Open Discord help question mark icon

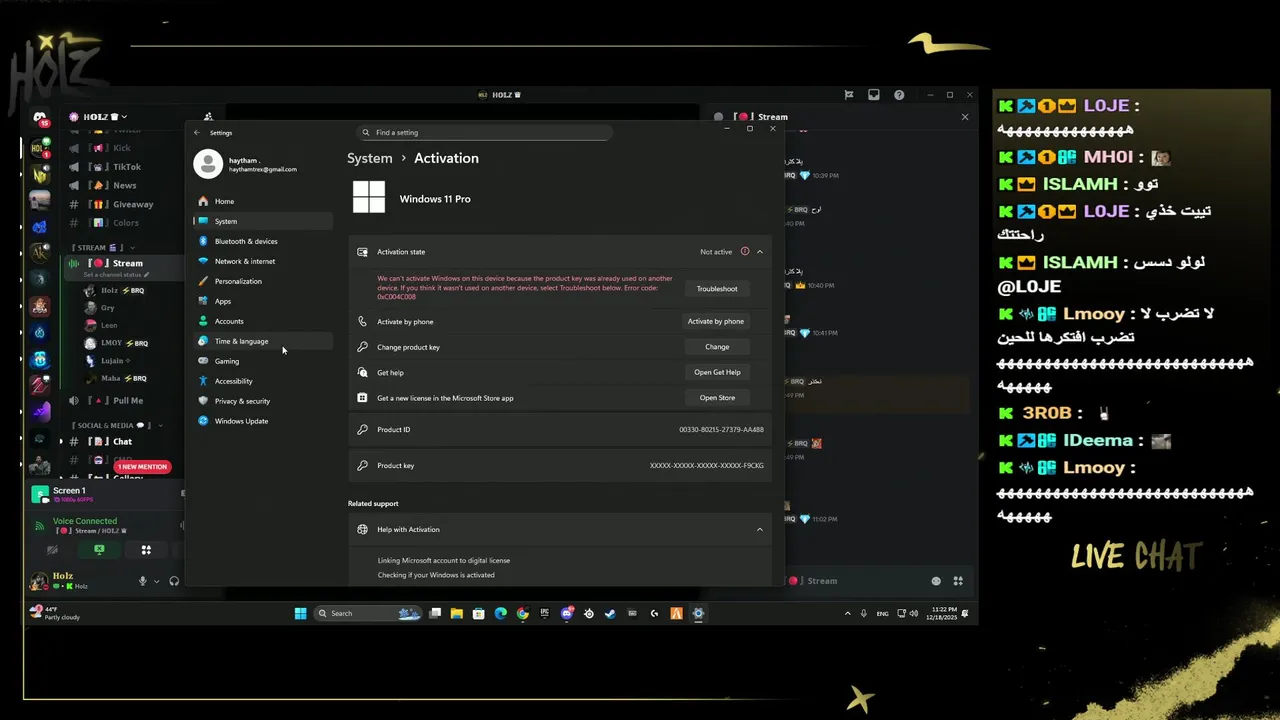tap(899, 95)
